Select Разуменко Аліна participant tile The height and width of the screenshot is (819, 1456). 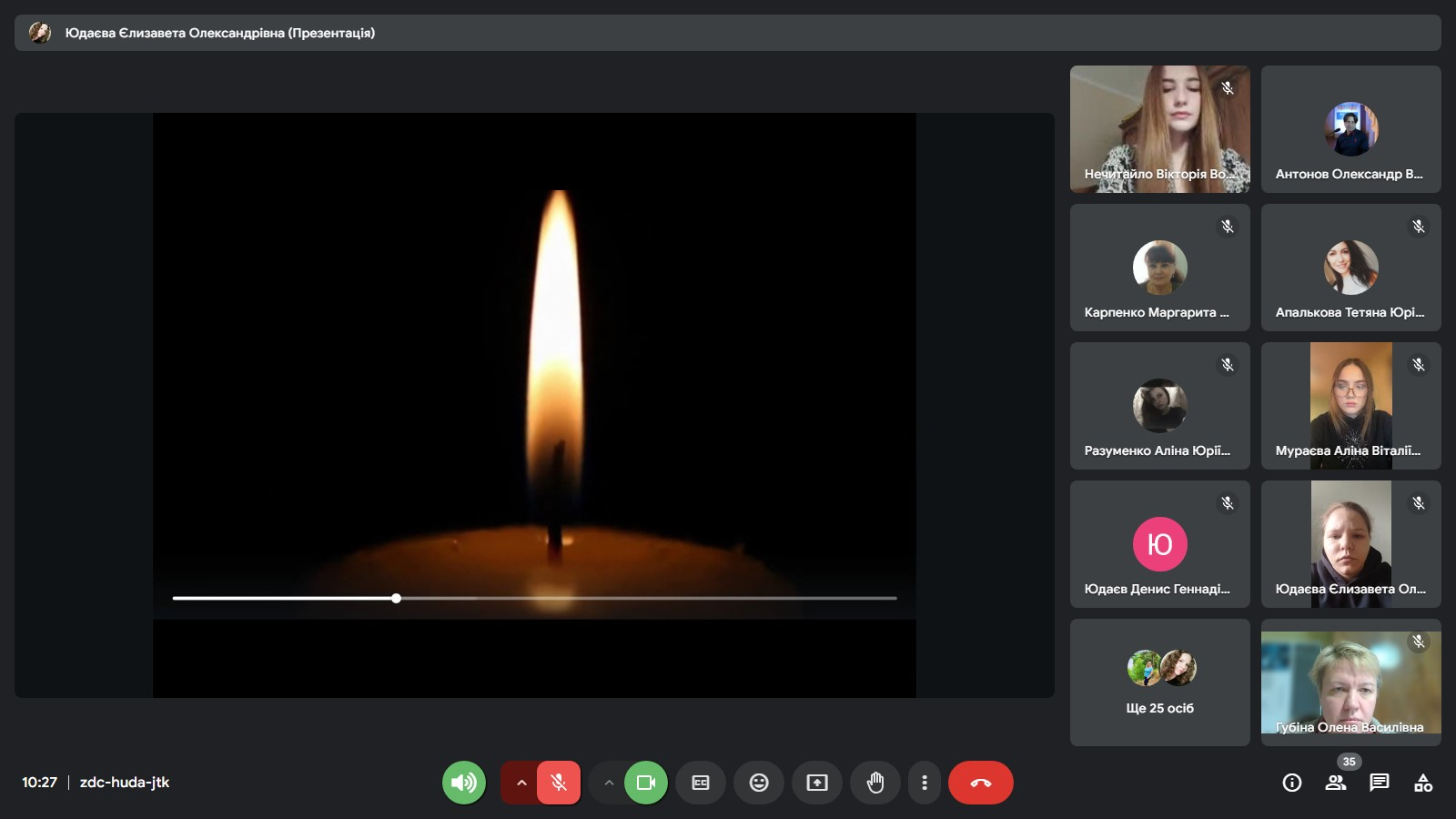click(x=1160, y=406)
